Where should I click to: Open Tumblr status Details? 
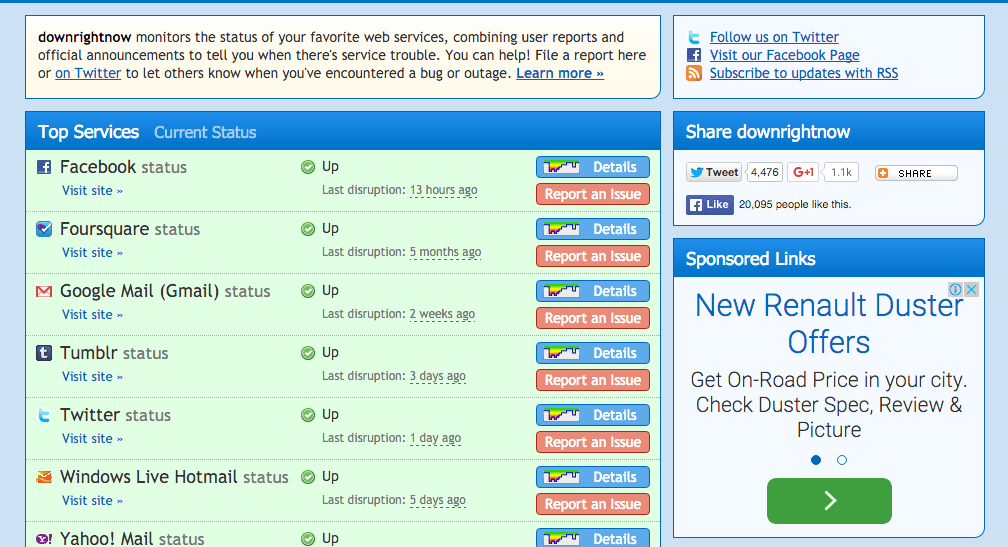[593, 353]
